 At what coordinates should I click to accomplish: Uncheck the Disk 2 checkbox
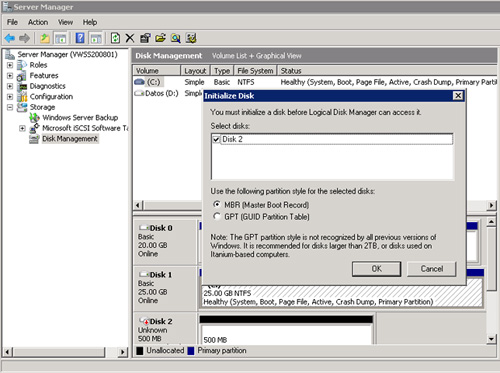216,139
